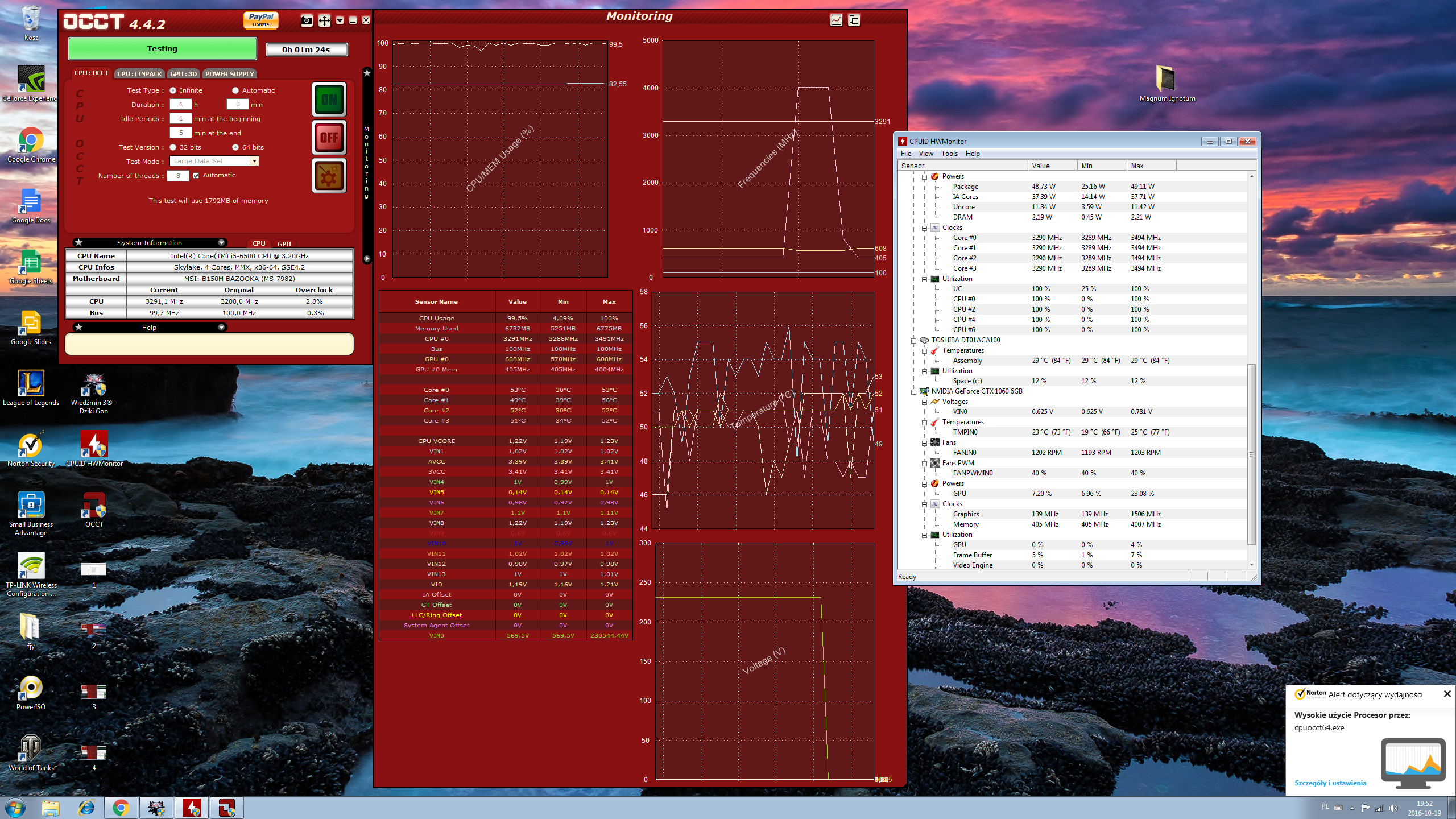The width and height of the screenshot is (1456, 819).
Task: Select the CPUID HWMonitor desktop shortcut
Action: coord(94,449)
